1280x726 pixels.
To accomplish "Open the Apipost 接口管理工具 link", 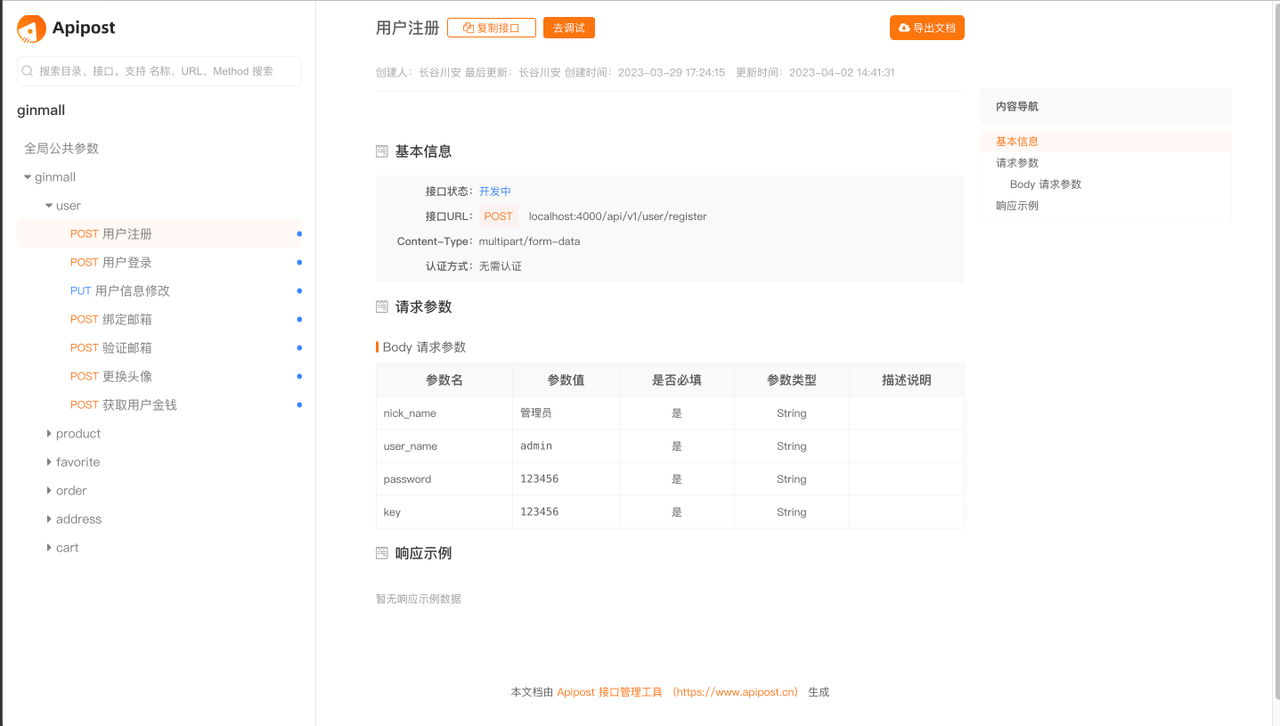I will (609, 692).
